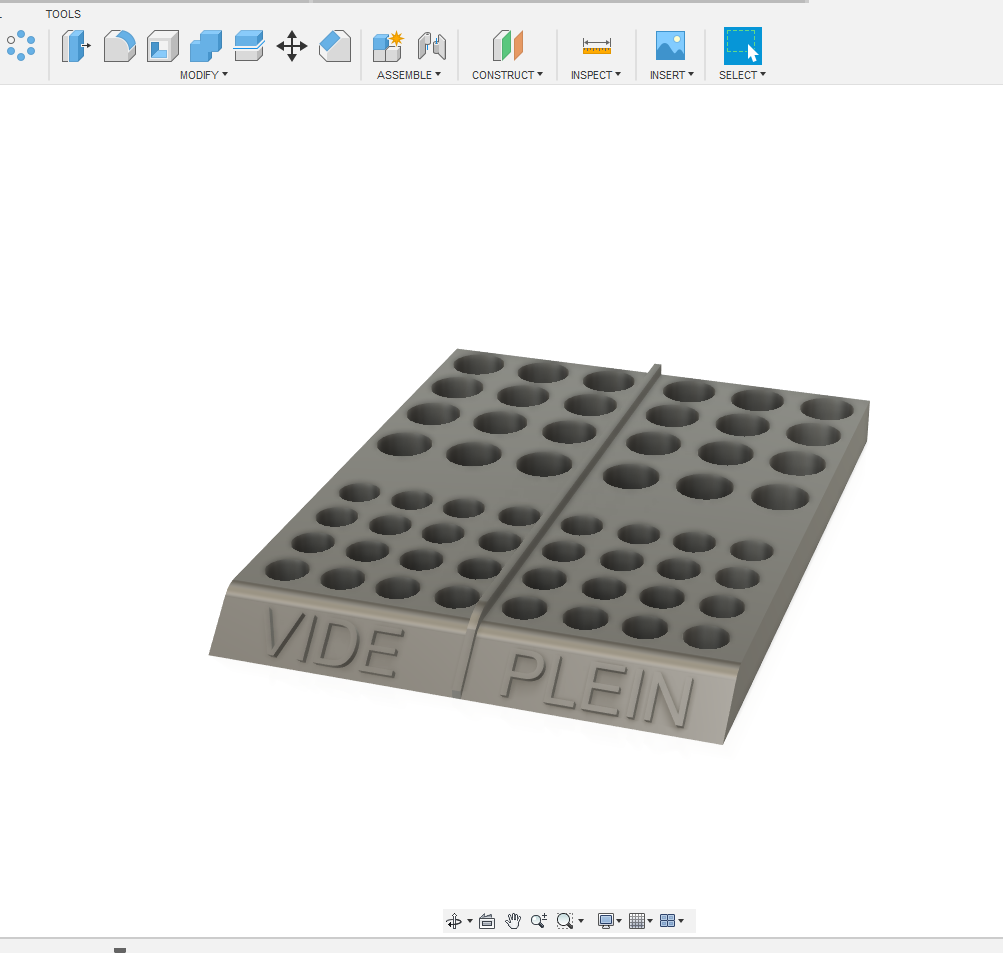Click the Insert image icon

[x=670, y=46]
